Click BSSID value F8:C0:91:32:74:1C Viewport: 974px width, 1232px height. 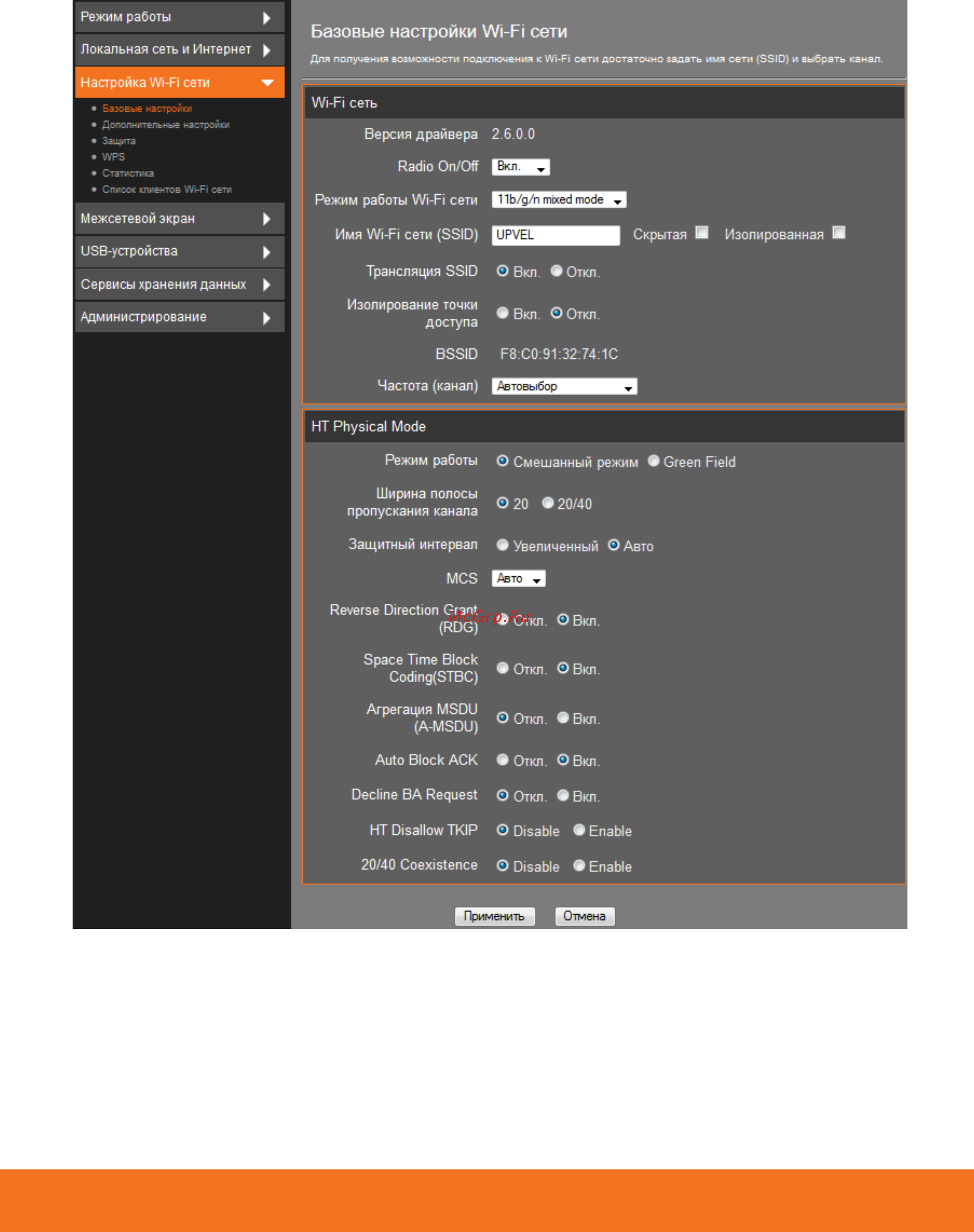tap(559, 354)
